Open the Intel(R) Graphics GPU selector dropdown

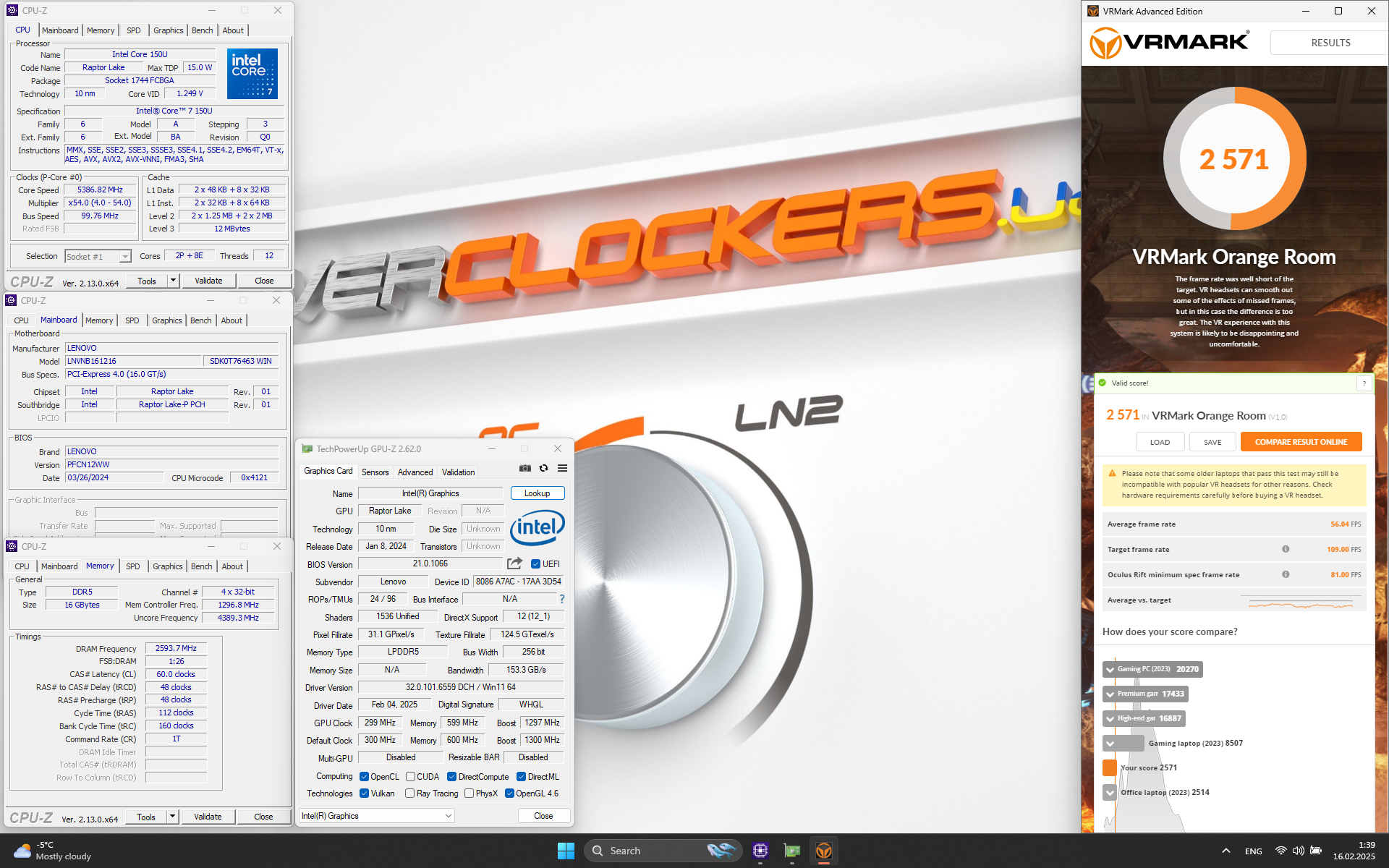pyautogui.click(x=376, y=816)
